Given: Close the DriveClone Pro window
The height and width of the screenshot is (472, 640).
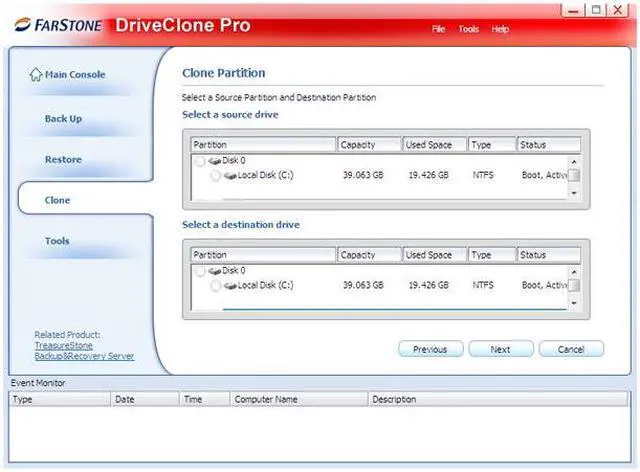Looking at the screenshot, I should point(618,10).
